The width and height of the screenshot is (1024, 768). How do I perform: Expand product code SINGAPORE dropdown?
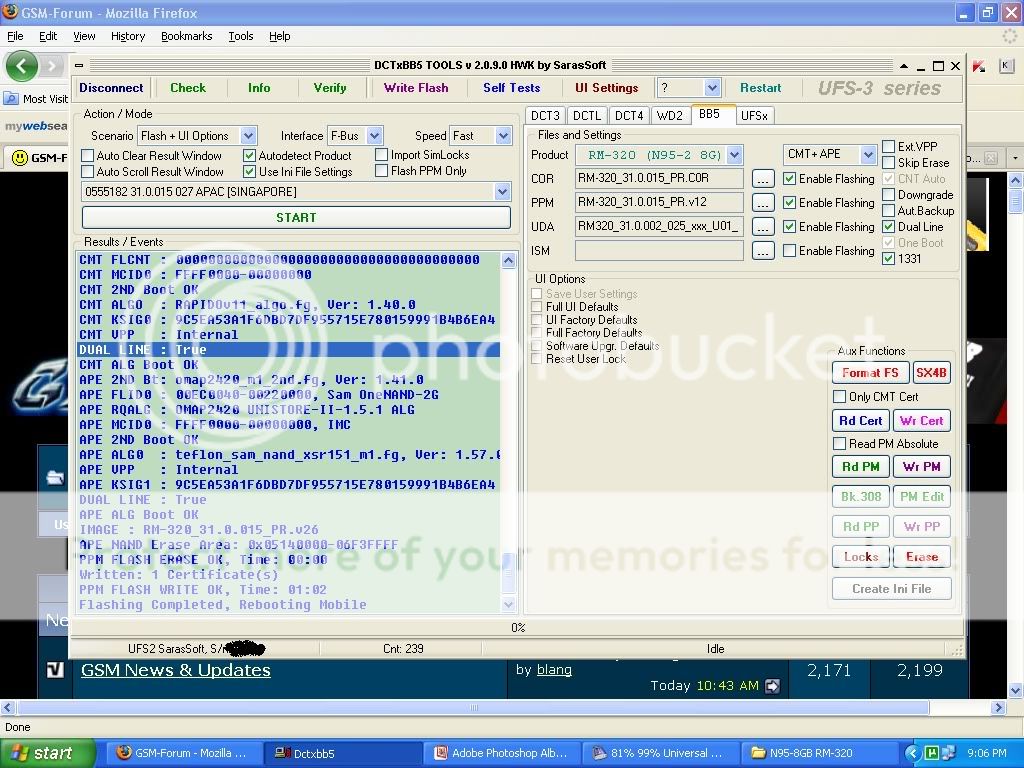(502, 191)
